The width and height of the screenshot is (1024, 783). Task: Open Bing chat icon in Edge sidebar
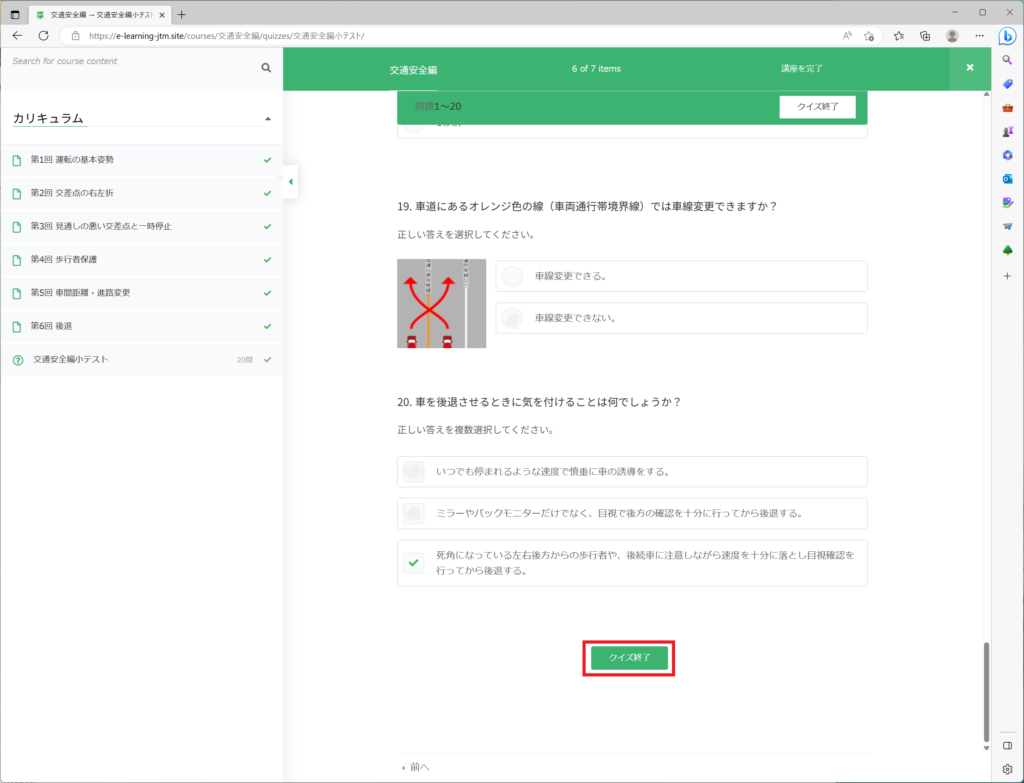(1007, 36)
